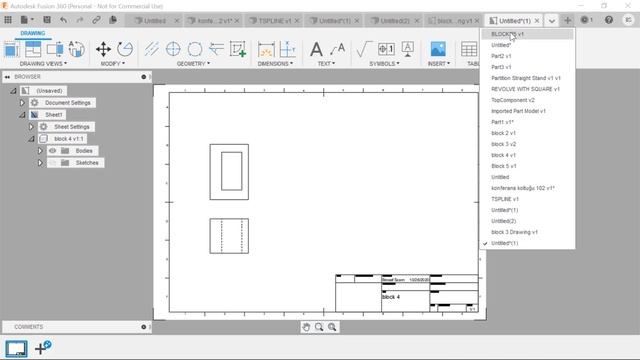
Task: Select the Feature Control Frame tool
Action: click(x=386, y=49)
